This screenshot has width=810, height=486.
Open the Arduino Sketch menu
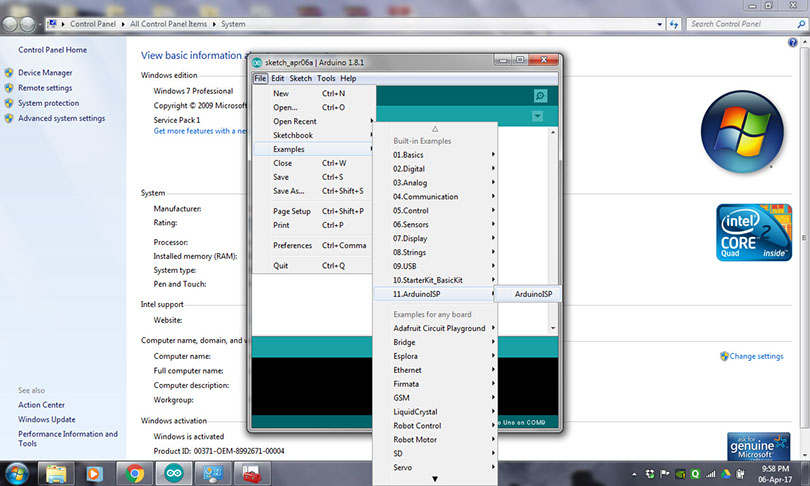(x=301, y=79)
